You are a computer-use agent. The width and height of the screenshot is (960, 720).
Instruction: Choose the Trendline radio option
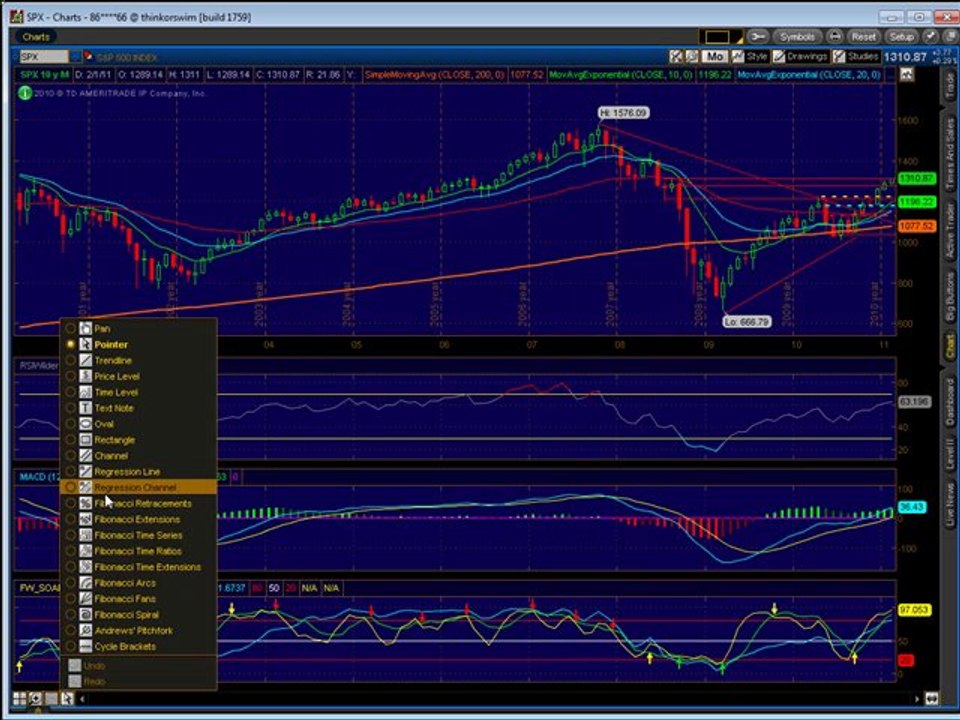point(70,361)
